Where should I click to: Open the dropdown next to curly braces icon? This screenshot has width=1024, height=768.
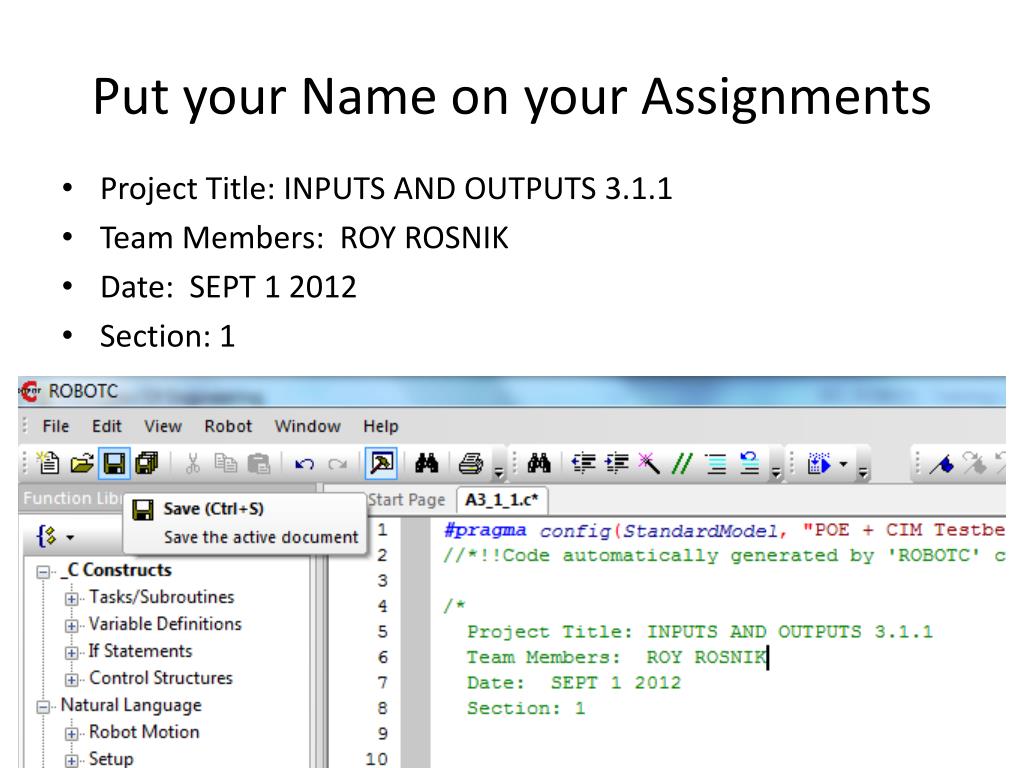pyautogui.click(x=70, y=538)
